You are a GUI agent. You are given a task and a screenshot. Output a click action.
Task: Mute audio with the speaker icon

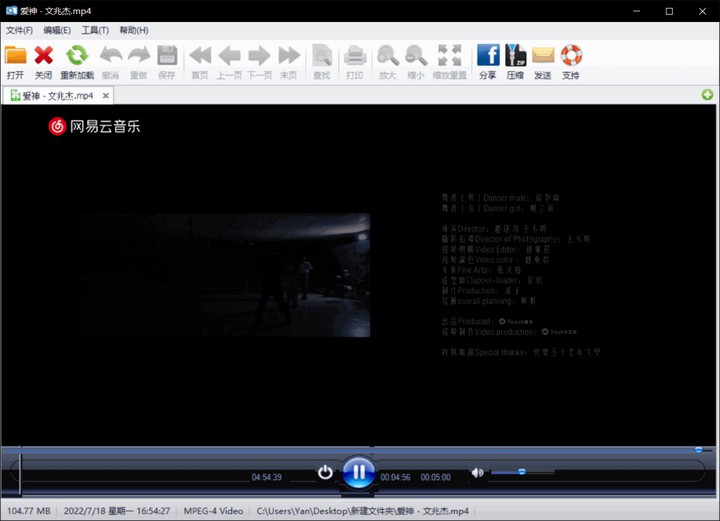coord(477,472)
